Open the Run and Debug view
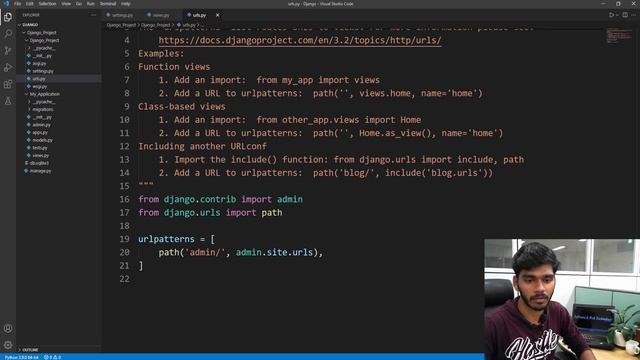This screenshot has height=360, width=640. coord(8,67)
